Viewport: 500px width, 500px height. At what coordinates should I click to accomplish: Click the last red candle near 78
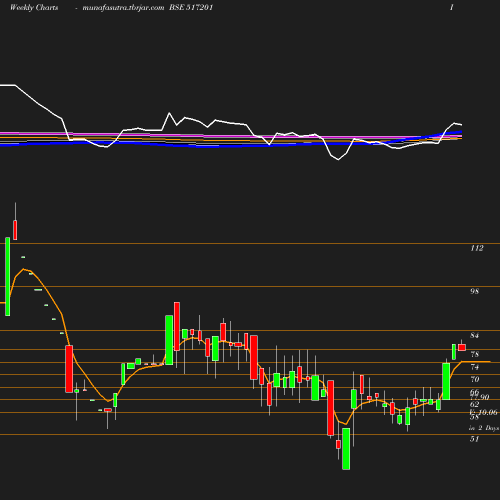[462, 347]
